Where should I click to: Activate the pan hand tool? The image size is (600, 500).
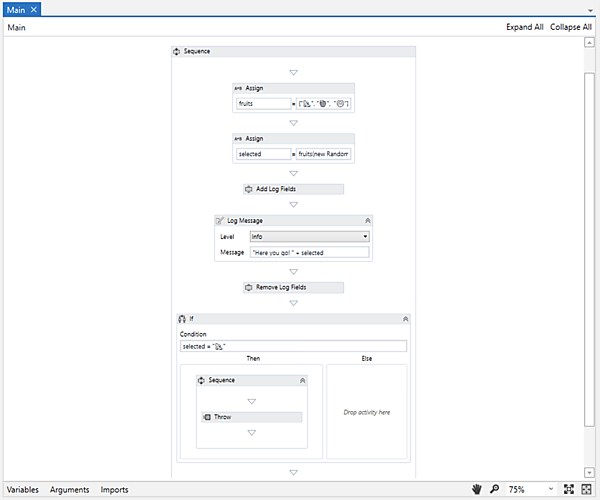point(477,489)
